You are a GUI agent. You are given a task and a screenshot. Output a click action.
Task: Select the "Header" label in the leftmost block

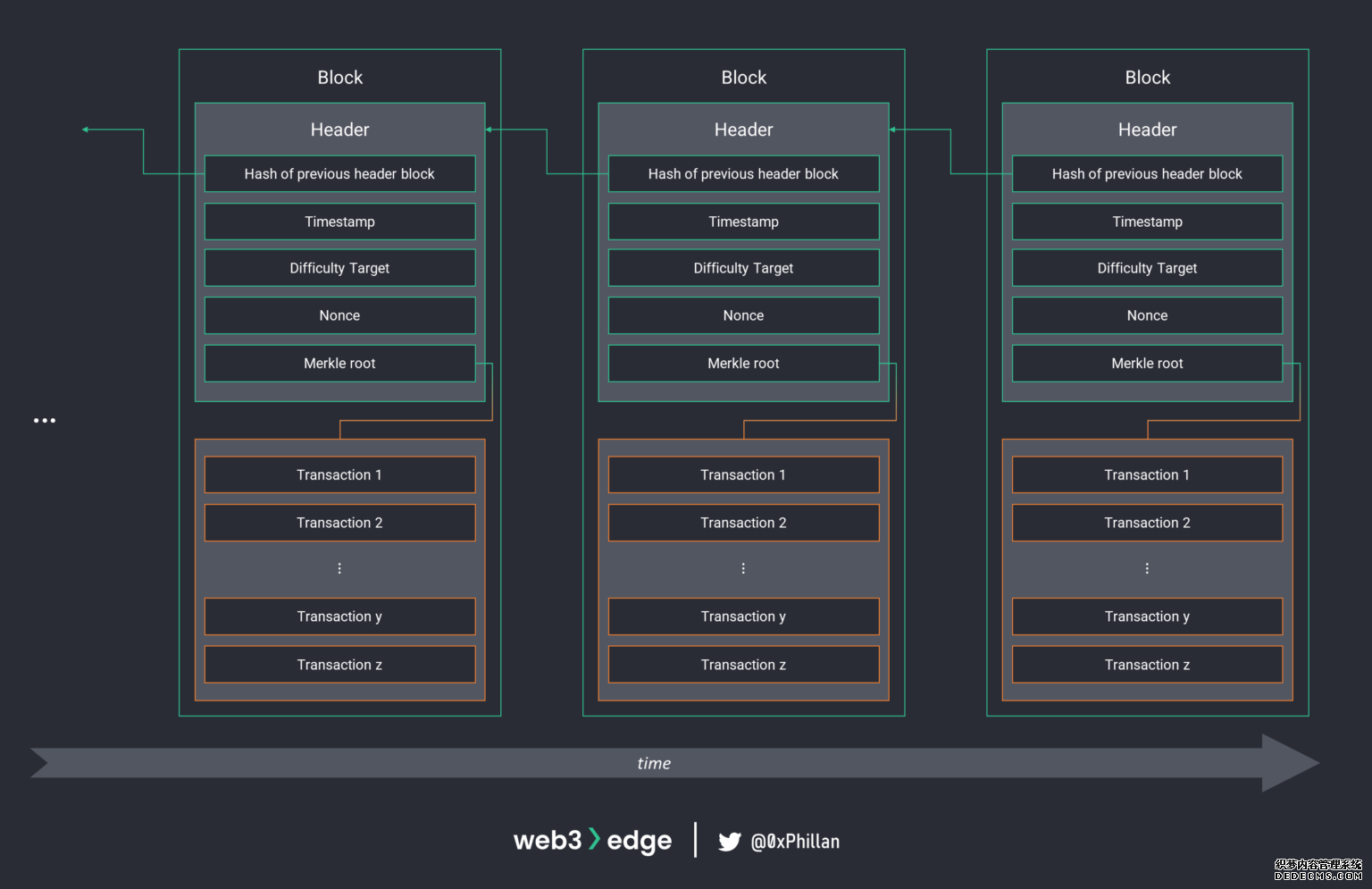340,130
